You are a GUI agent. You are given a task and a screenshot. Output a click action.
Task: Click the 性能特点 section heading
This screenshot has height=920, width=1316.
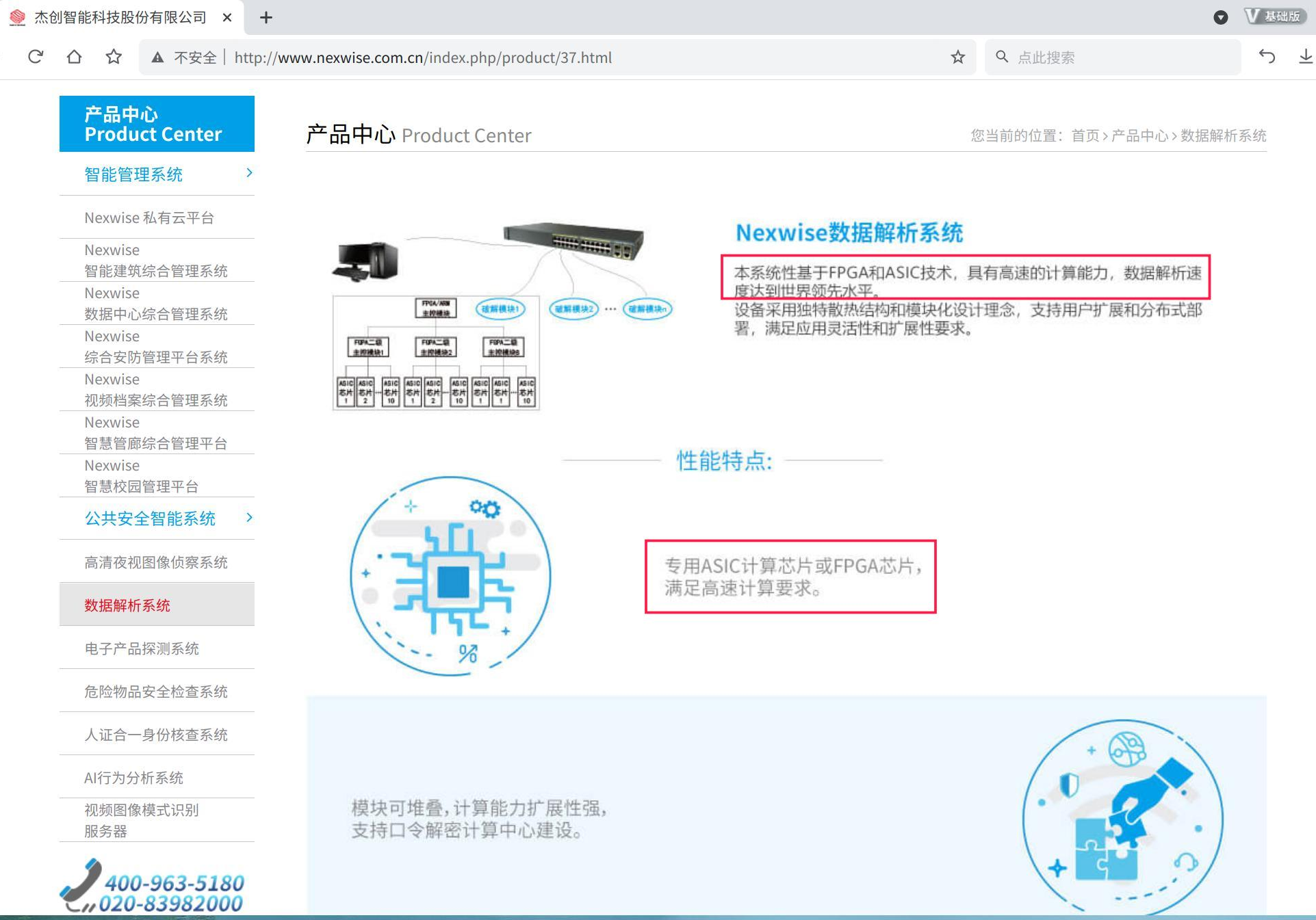[x=724, y=460]
